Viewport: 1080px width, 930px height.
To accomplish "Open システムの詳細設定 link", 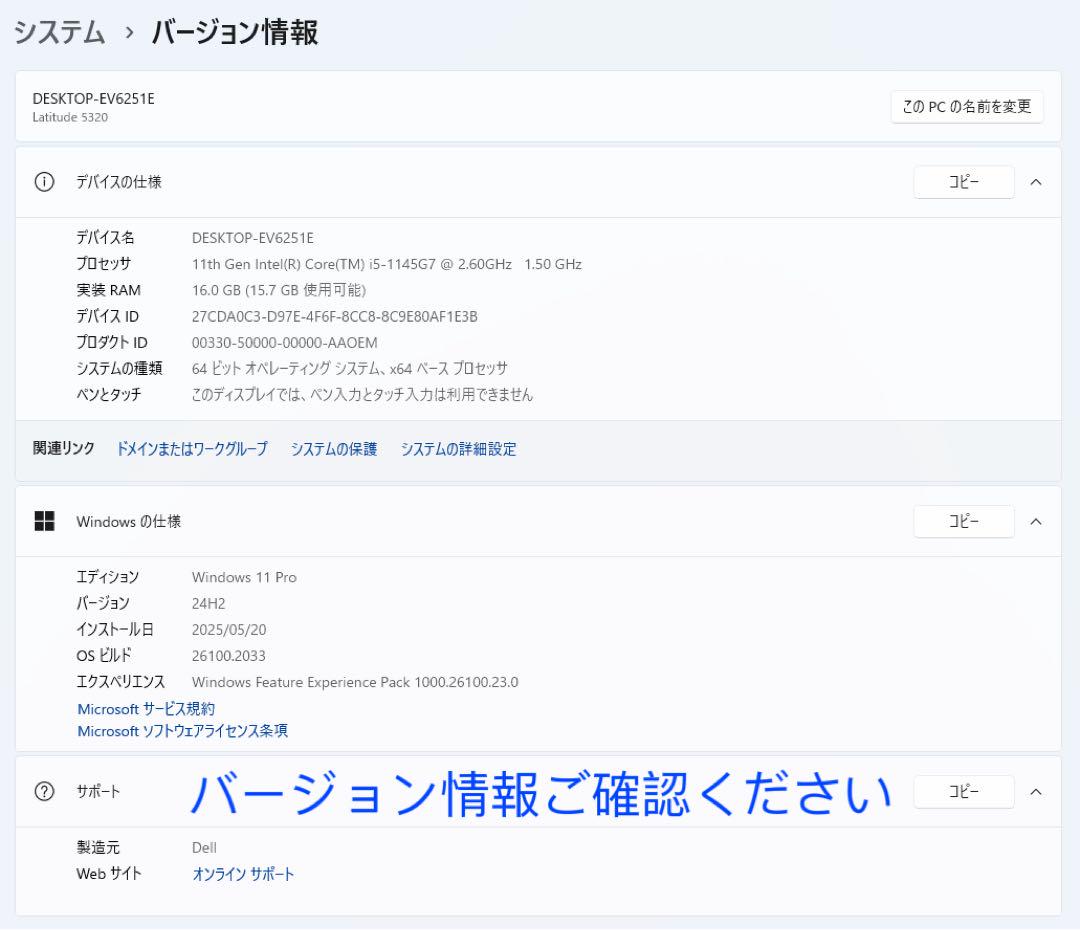I will point(458,449).
